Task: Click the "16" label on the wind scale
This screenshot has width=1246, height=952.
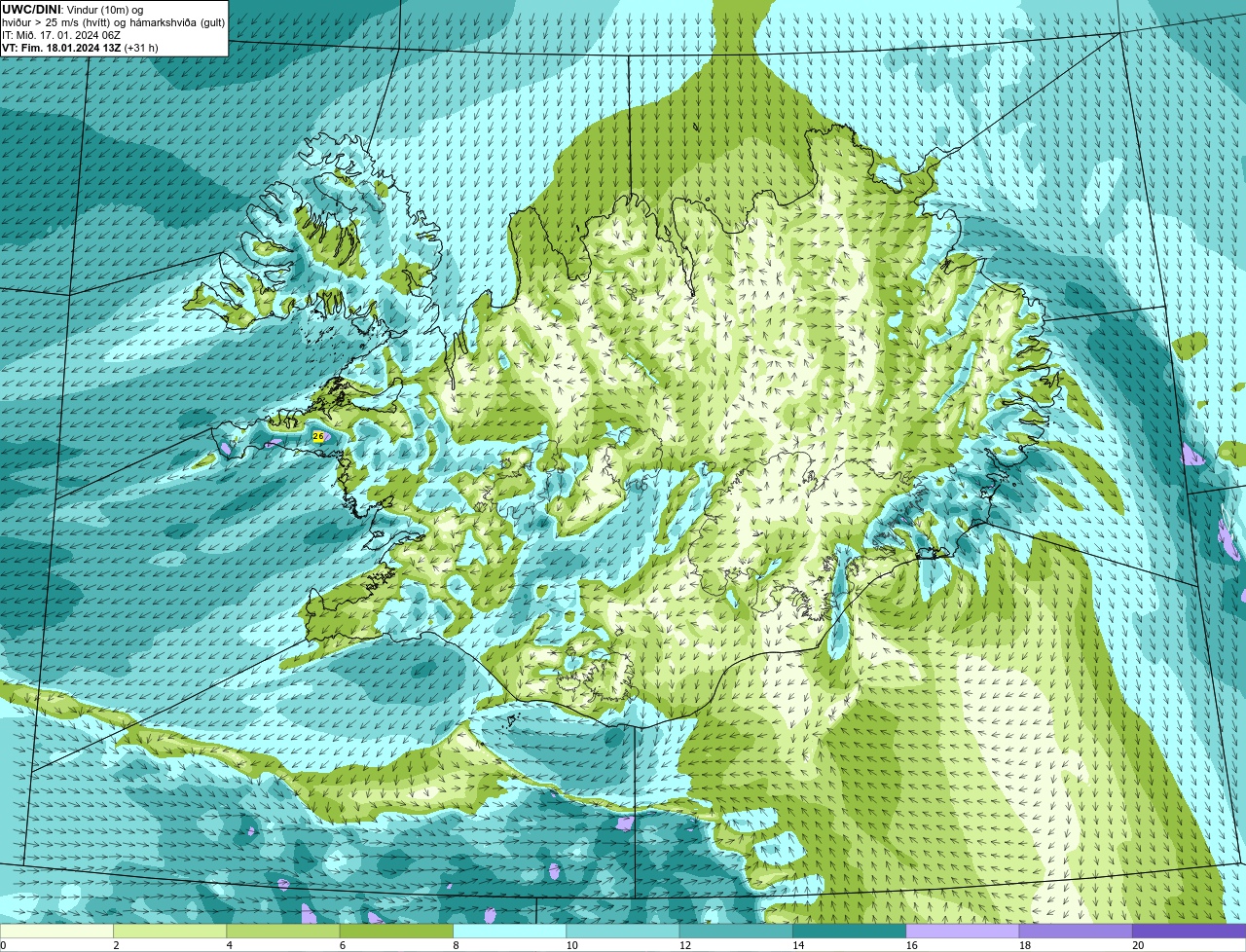Action: pyautogui.click(x=911, y=945)
